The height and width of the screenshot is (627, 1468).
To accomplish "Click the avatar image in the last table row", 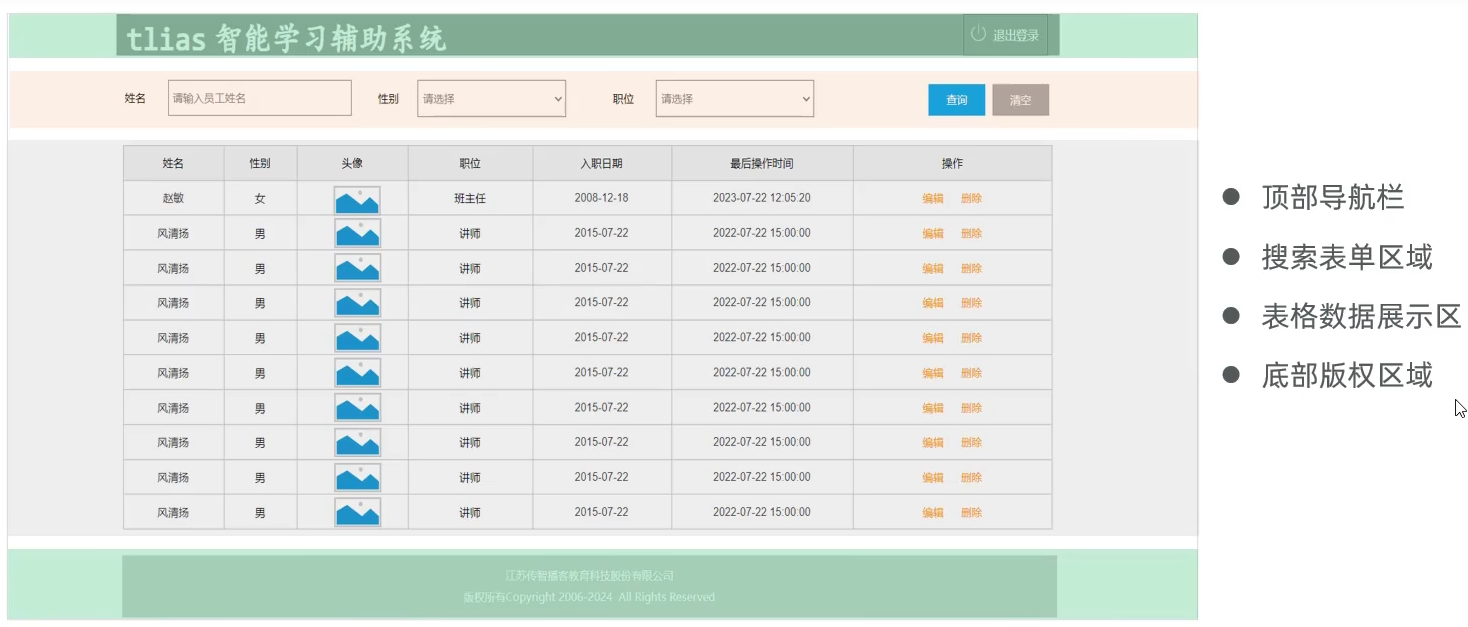I will (x=357, y=513).
